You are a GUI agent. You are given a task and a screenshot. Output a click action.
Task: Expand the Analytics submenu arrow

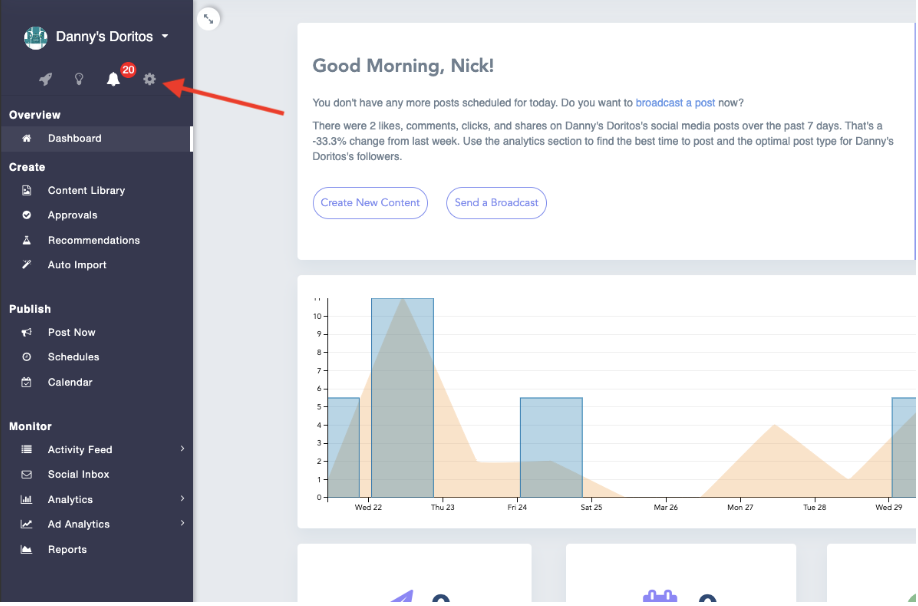point(182,498)
